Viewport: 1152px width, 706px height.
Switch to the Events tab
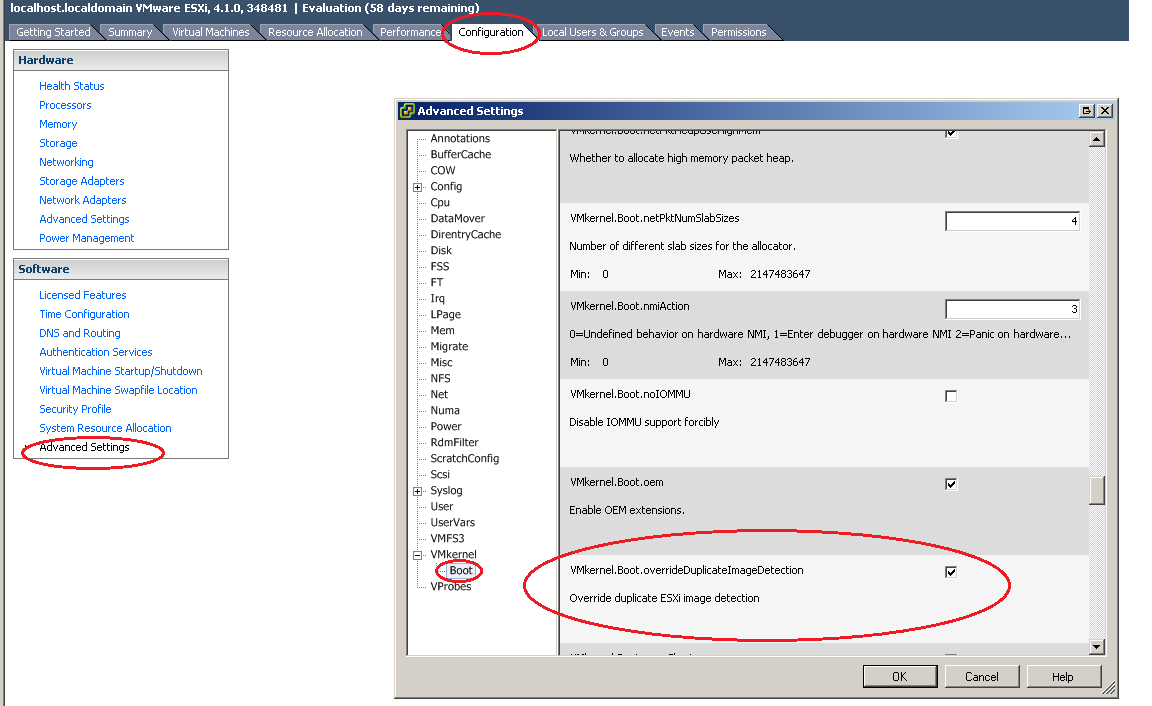click(677, 32)
